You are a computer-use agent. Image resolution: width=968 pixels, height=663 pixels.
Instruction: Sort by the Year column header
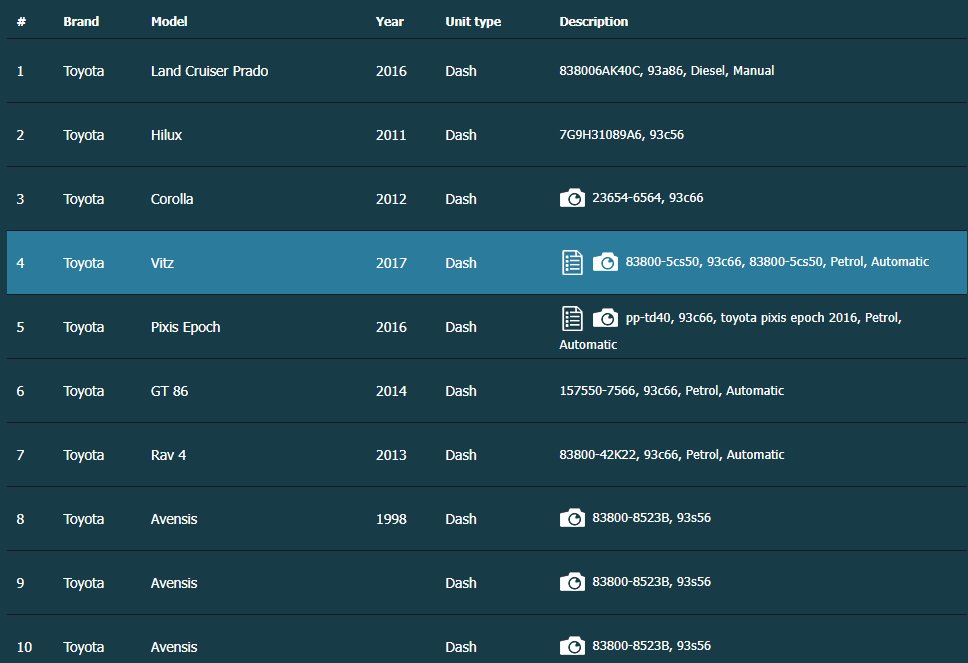pos(390,22)
